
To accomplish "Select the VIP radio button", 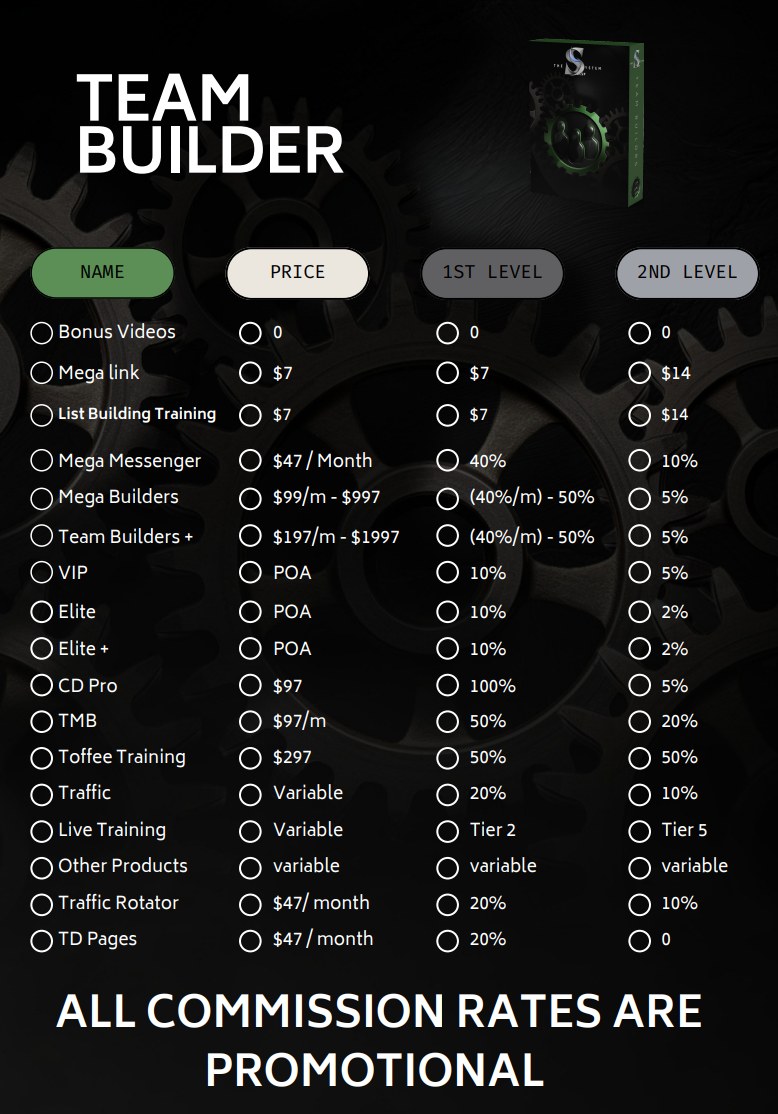I will [x=42, y=573].
